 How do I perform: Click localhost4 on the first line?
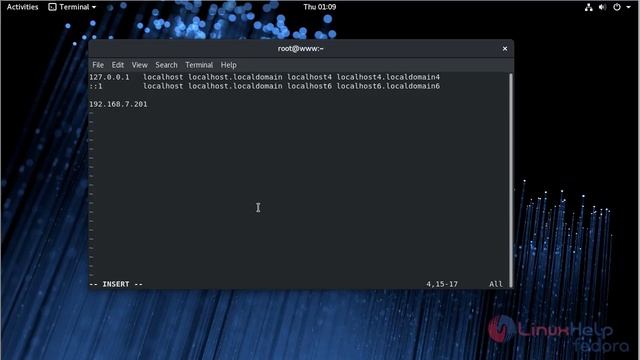point(309,77)
